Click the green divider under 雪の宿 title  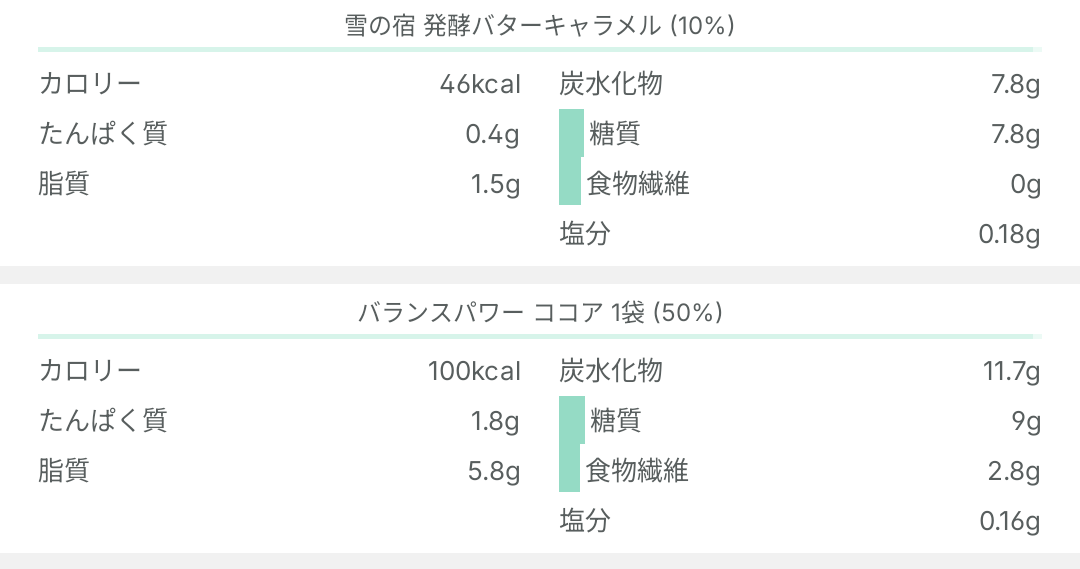point(539,50)
